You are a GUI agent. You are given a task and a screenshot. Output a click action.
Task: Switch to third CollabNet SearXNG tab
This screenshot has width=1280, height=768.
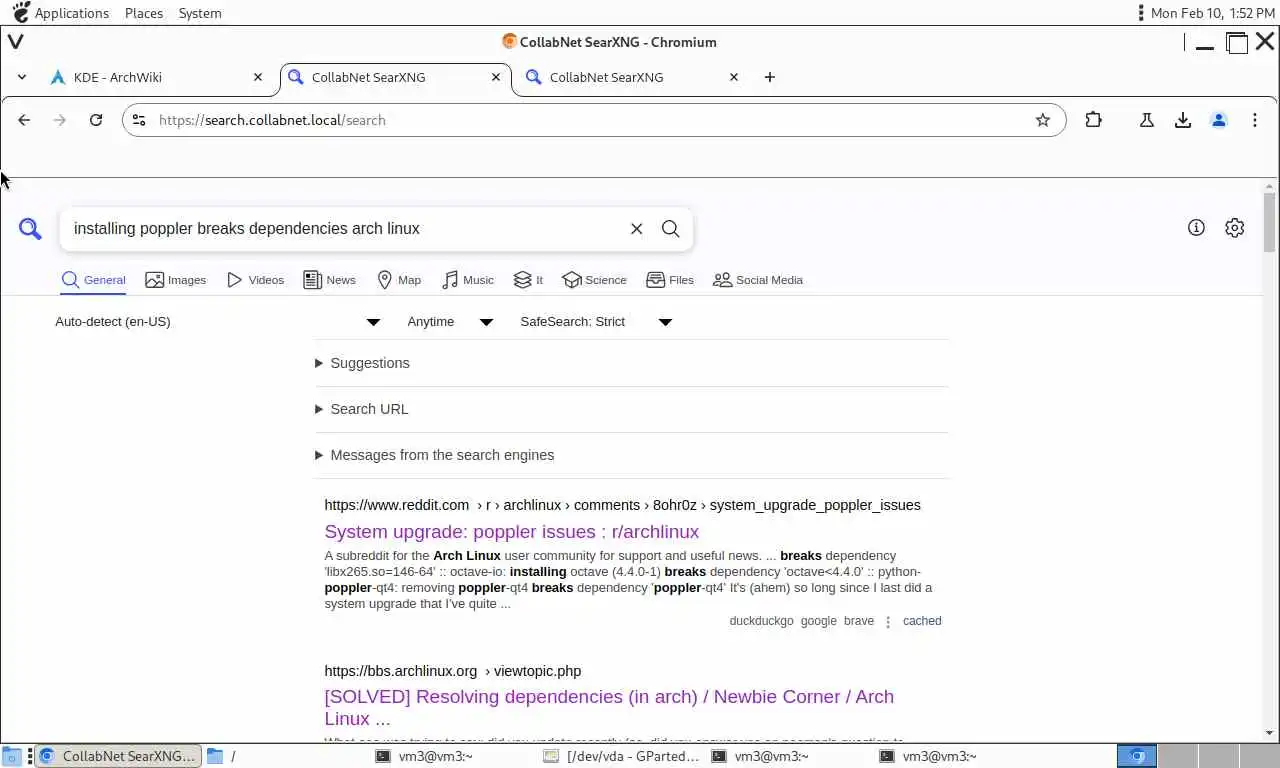[630, 77]
